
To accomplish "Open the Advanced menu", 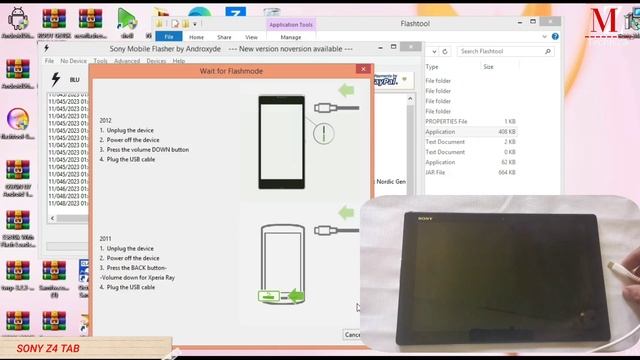I will 127,61.
